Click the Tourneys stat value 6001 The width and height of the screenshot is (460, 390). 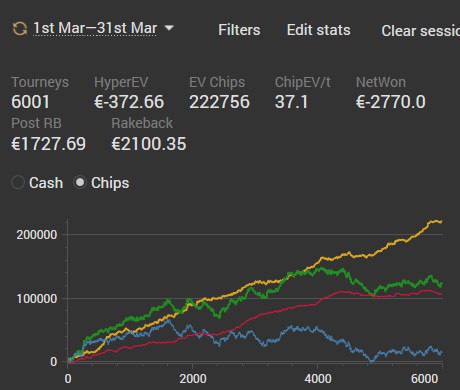[30, 102]
